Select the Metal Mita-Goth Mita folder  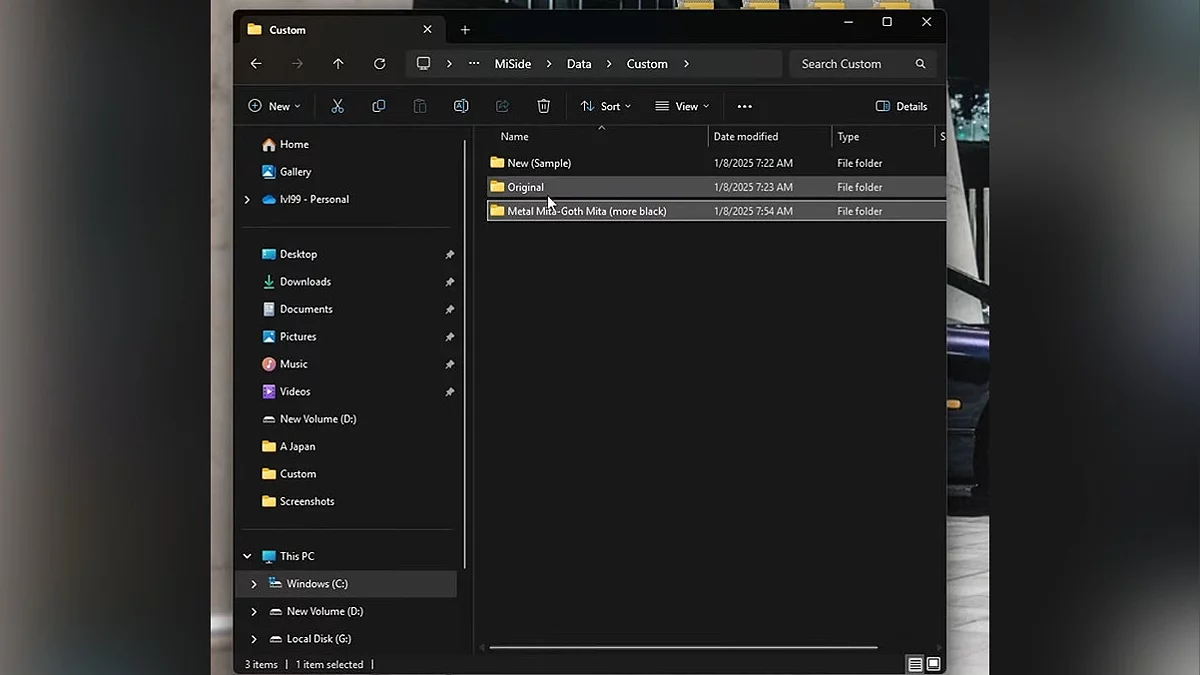[x=586, y=211]
